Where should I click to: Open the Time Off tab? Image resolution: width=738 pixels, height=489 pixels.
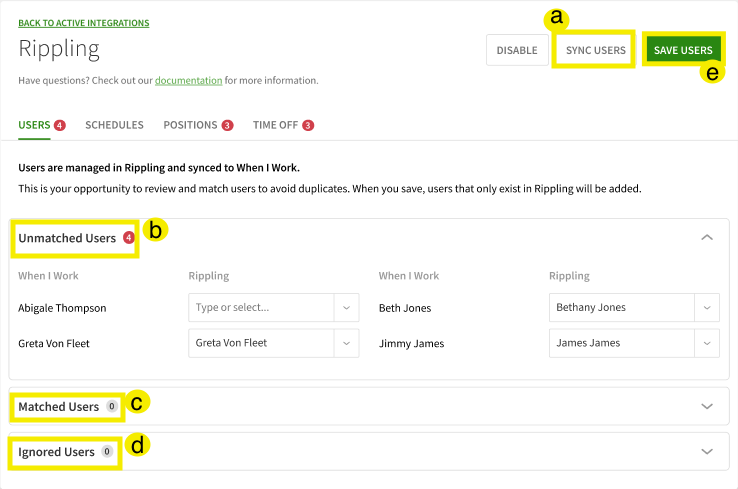pyautogui.click(x=274, y=125)
